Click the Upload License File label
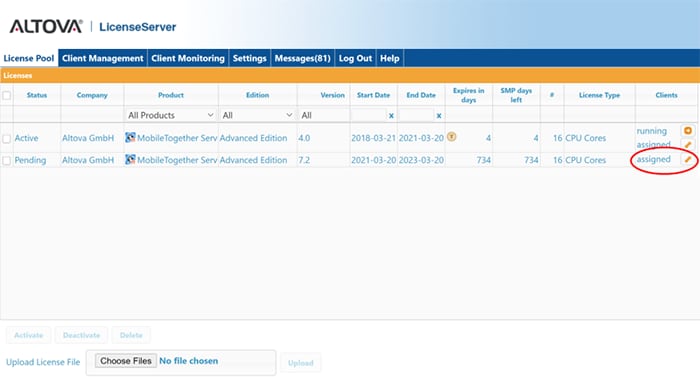This screenshot has height=377, width=700. click(x=43, y=362)
